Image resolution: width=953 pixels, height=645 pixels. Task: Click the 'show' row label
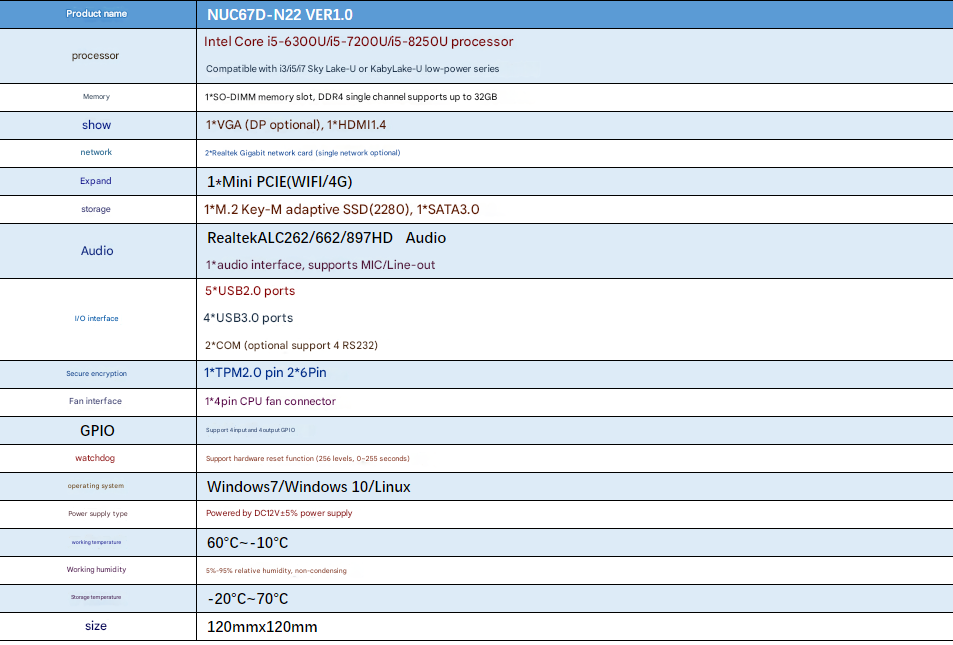[97, 125]
